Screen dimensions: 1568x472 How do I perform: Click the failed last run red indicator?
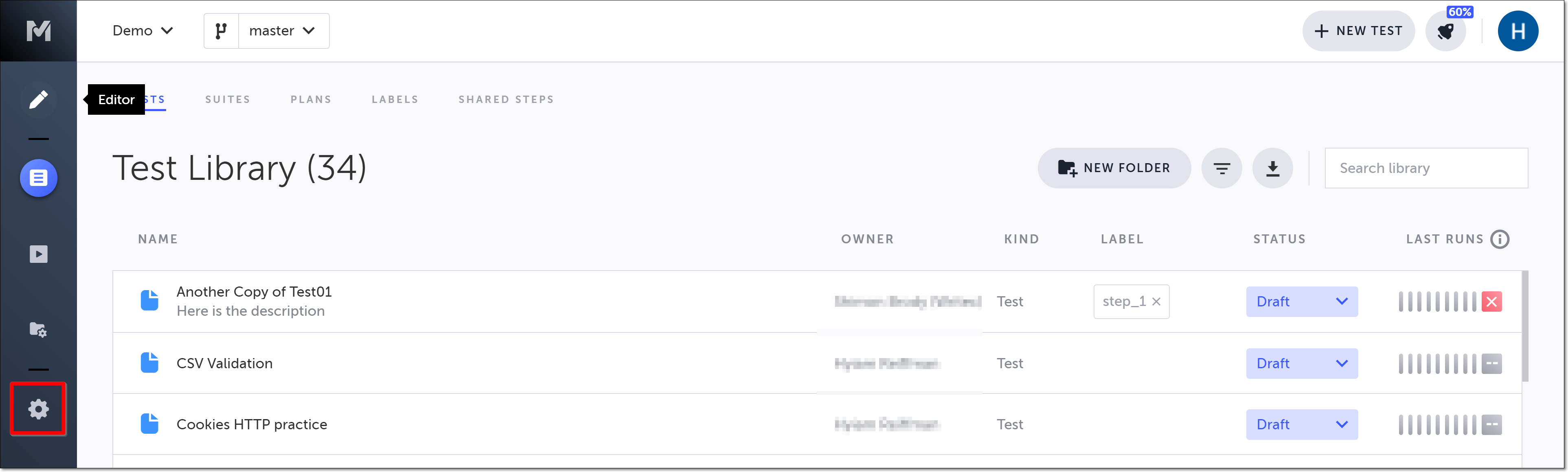coord(1491,302)
